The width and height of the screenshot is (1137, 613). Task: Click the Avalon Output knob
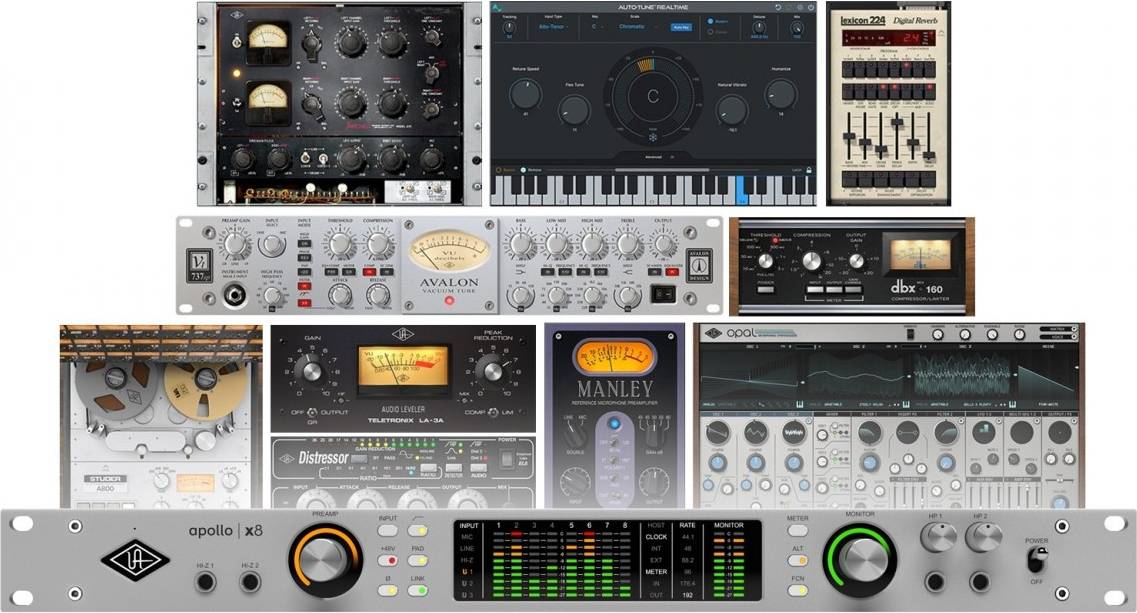click(x=663, y=244)
